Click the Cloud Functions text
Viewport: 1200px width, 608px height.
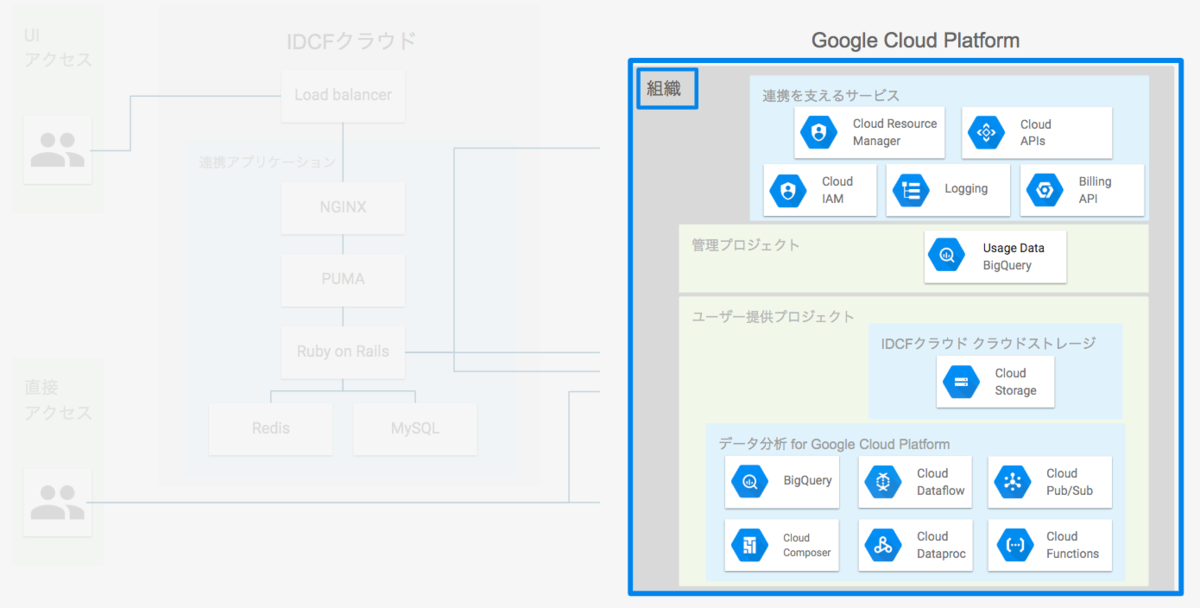(x=1073, y=545)
